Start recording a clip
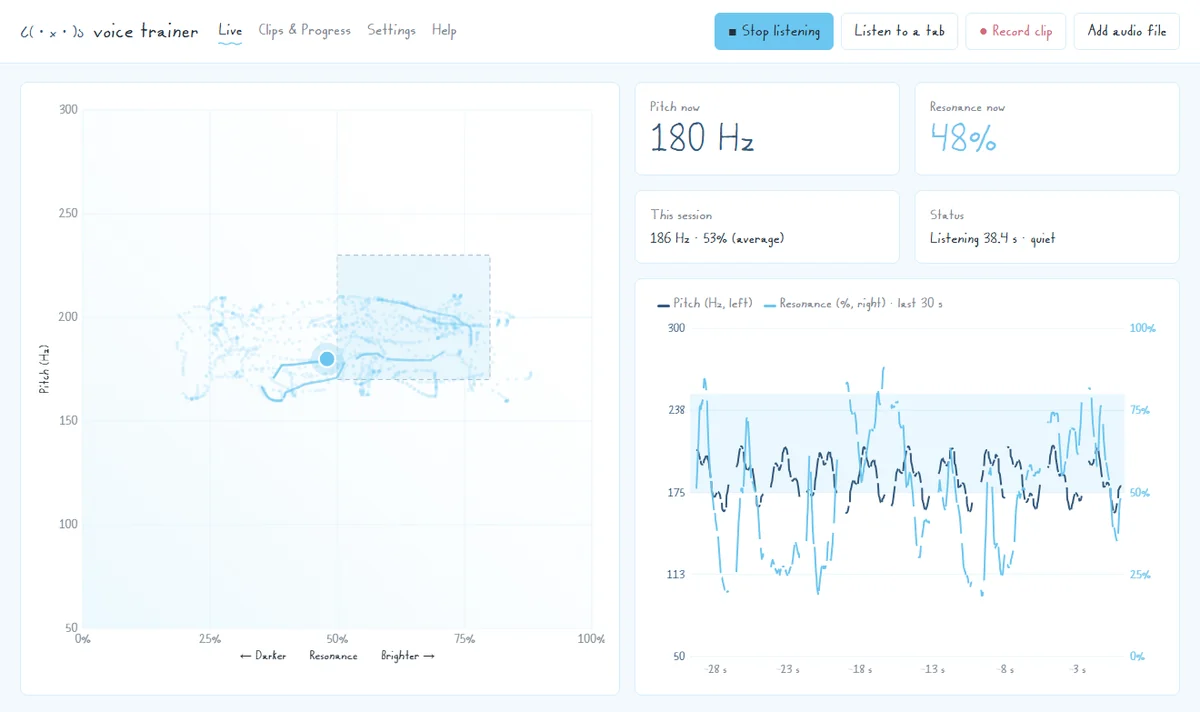Viewport: 1200px width, 712px height. pos(1015,31)
